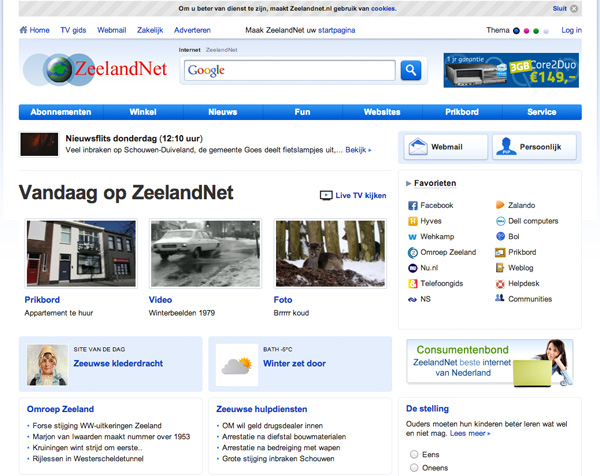600x476 pixels.
Task: Select the Oneens radio button
Action: pos(414,467)
